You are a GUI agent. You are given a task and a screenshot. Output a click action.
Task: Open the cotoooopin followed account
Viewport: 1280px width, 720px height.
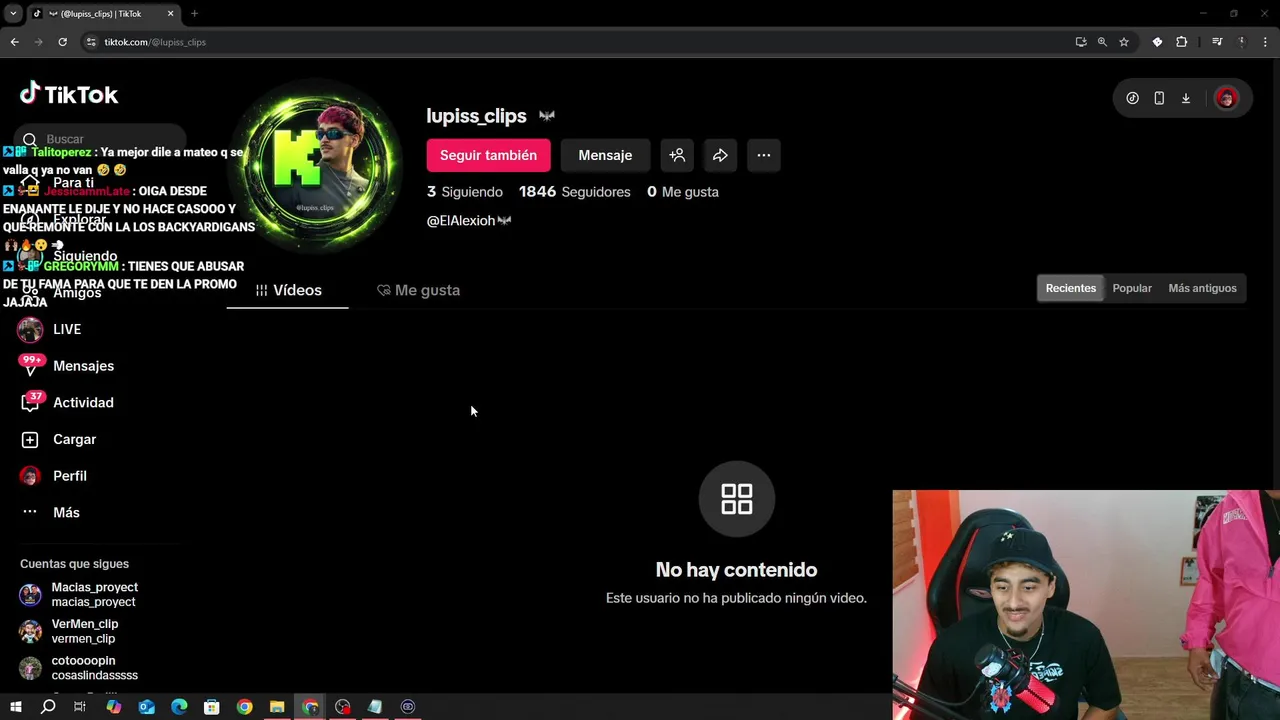[x=80, y=668]
